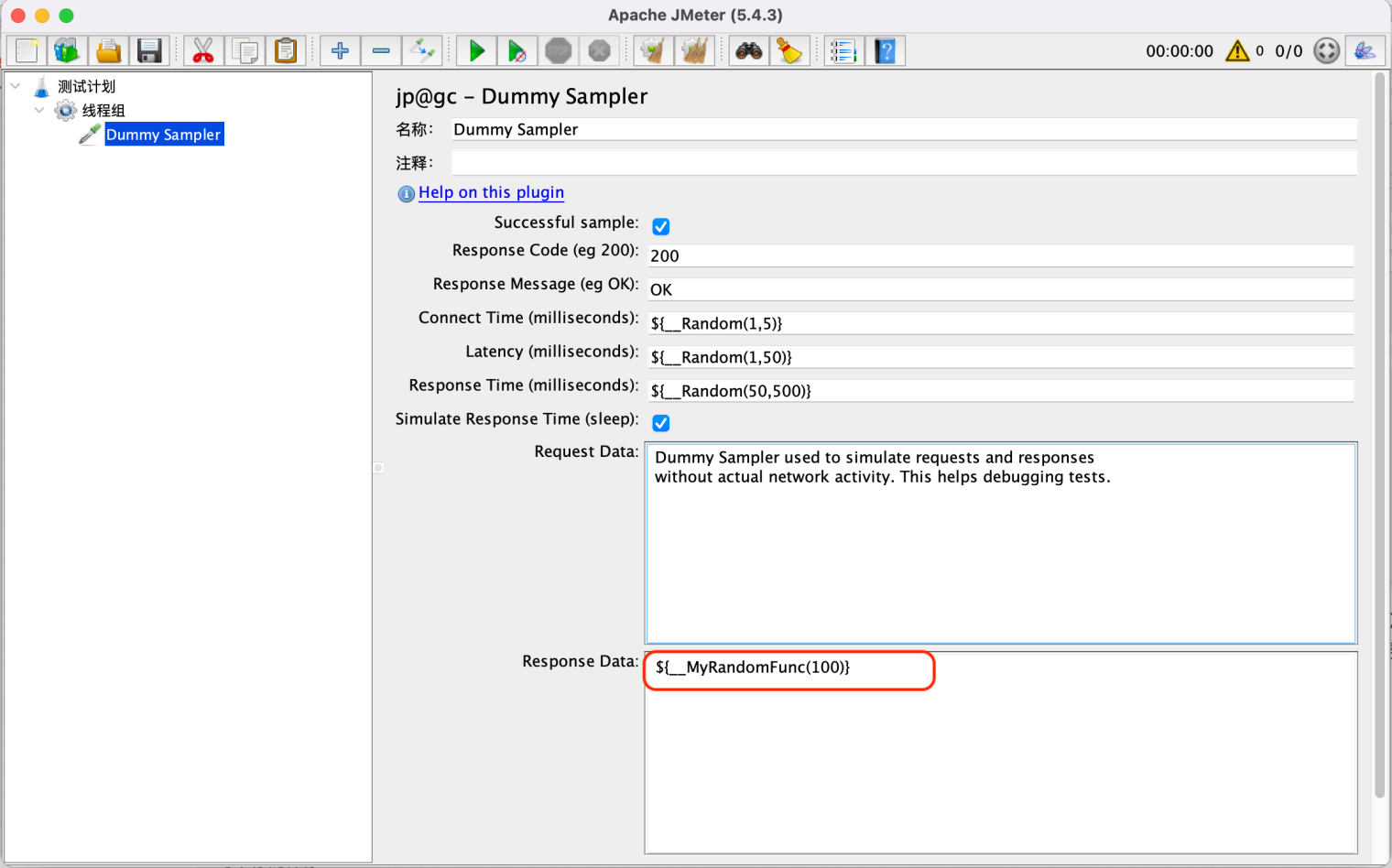Clear all results with double broom icon

[694, 50]
